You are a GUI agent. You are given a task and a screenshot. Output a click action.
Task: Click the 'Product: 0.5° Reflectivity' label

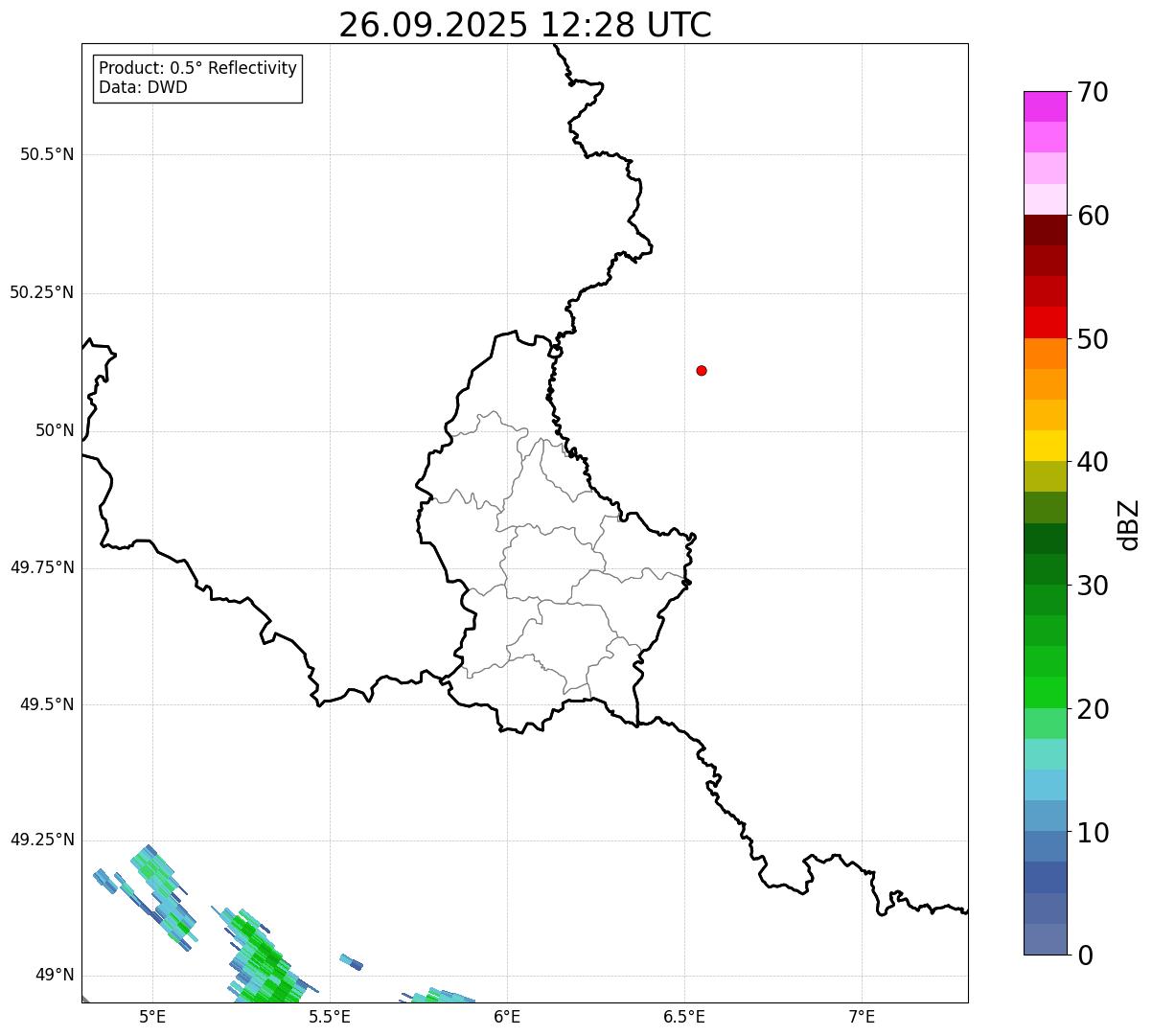197,69
